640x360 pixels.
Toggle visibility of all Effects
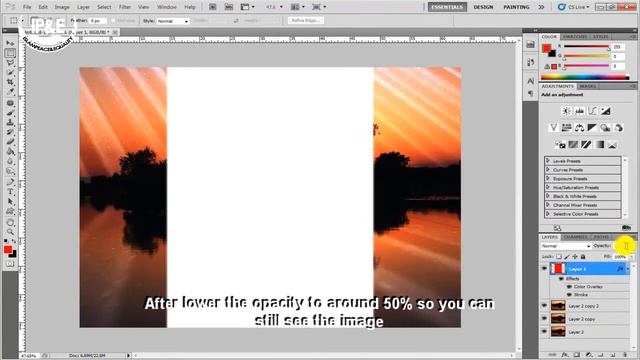coord(562,279)
